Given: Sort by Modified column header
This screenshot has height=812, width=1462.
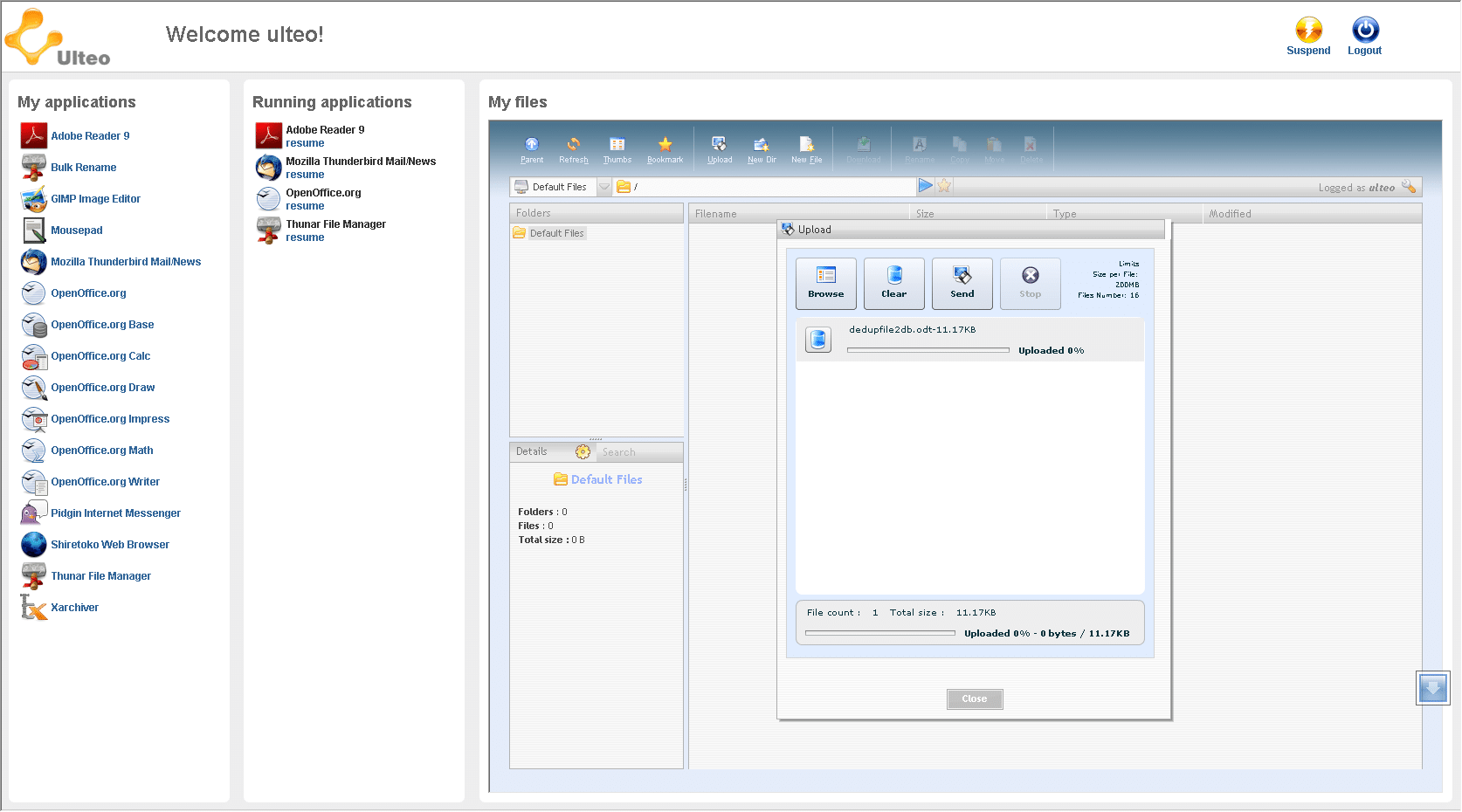Looking at the screenshot, I should (x=1312, y=214).
